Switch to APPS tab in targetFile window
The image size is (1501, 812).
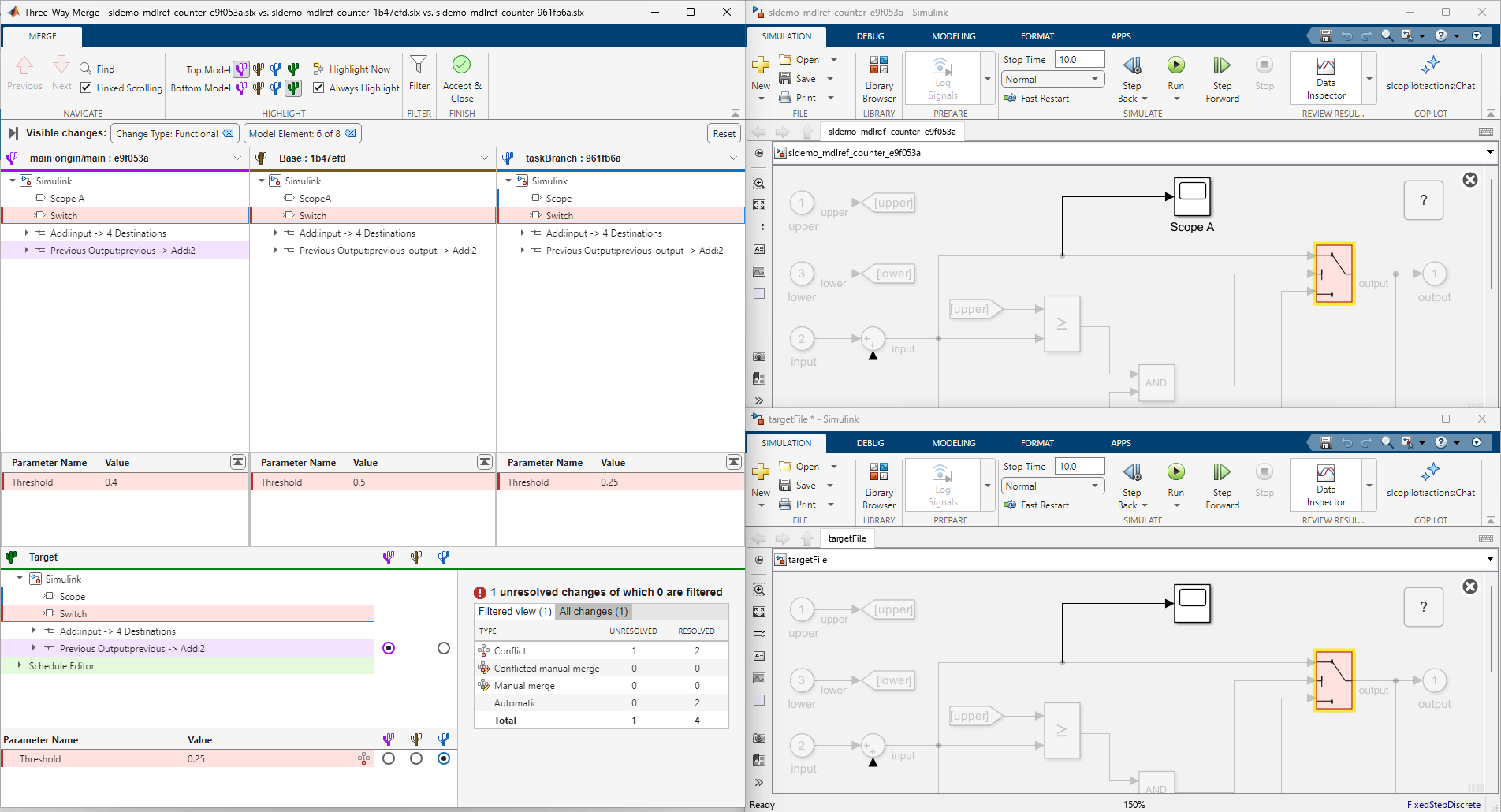pos(1121,443)
